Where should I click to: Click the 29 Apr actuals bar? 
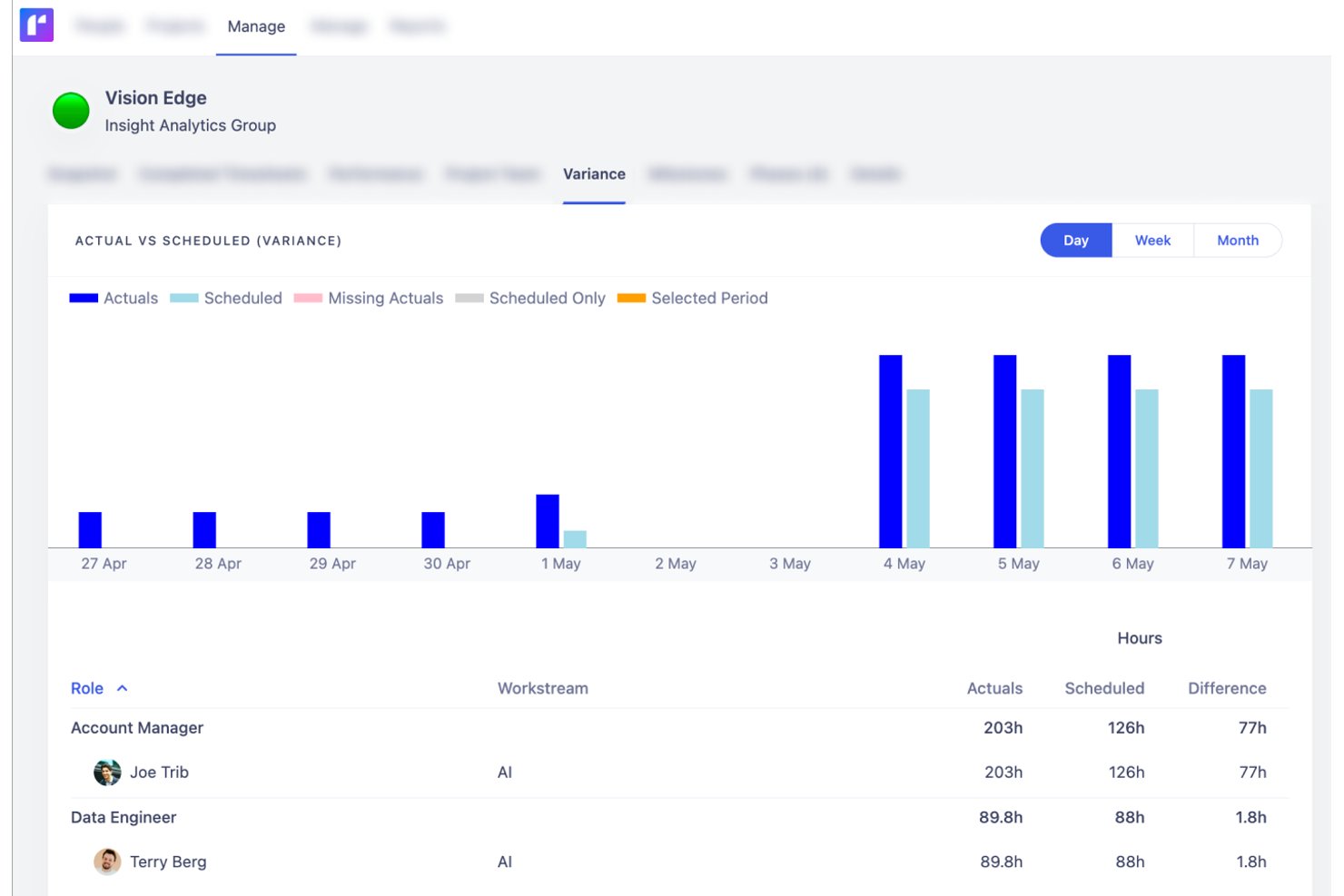tap(319, 530)
